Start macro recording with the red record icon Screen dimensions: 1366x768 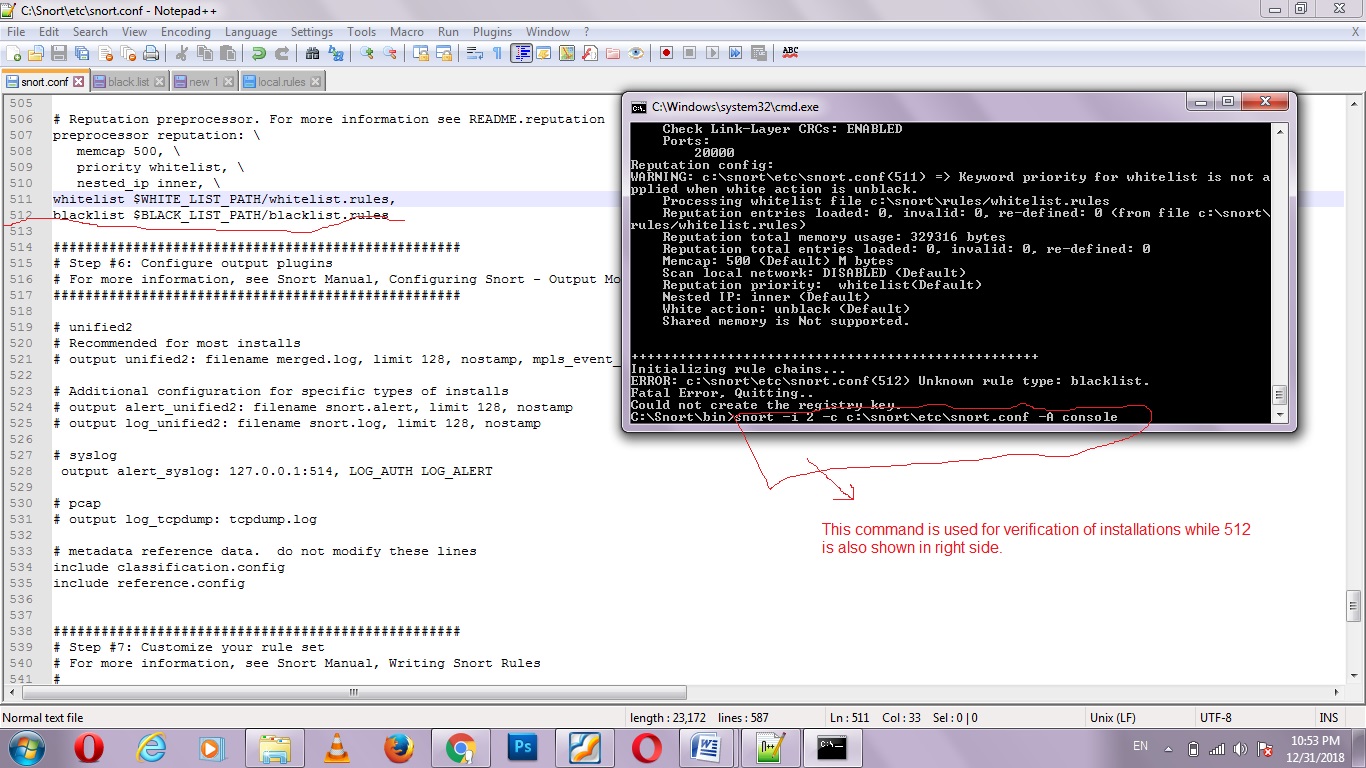point(666,53)
